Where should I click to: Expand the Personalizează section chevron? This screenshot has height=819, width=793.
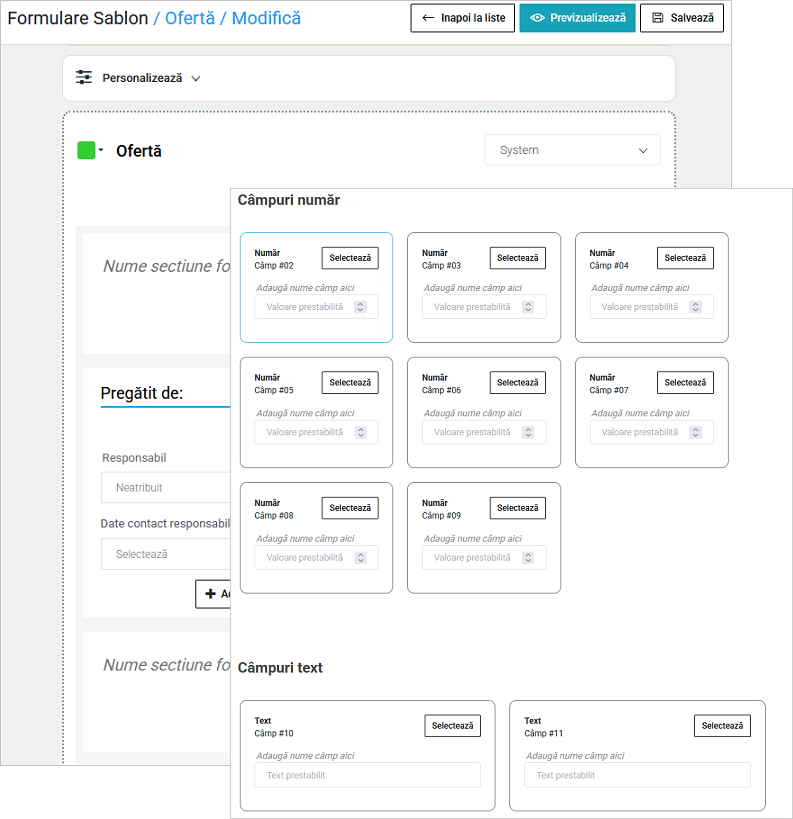[x=196, y=78]
